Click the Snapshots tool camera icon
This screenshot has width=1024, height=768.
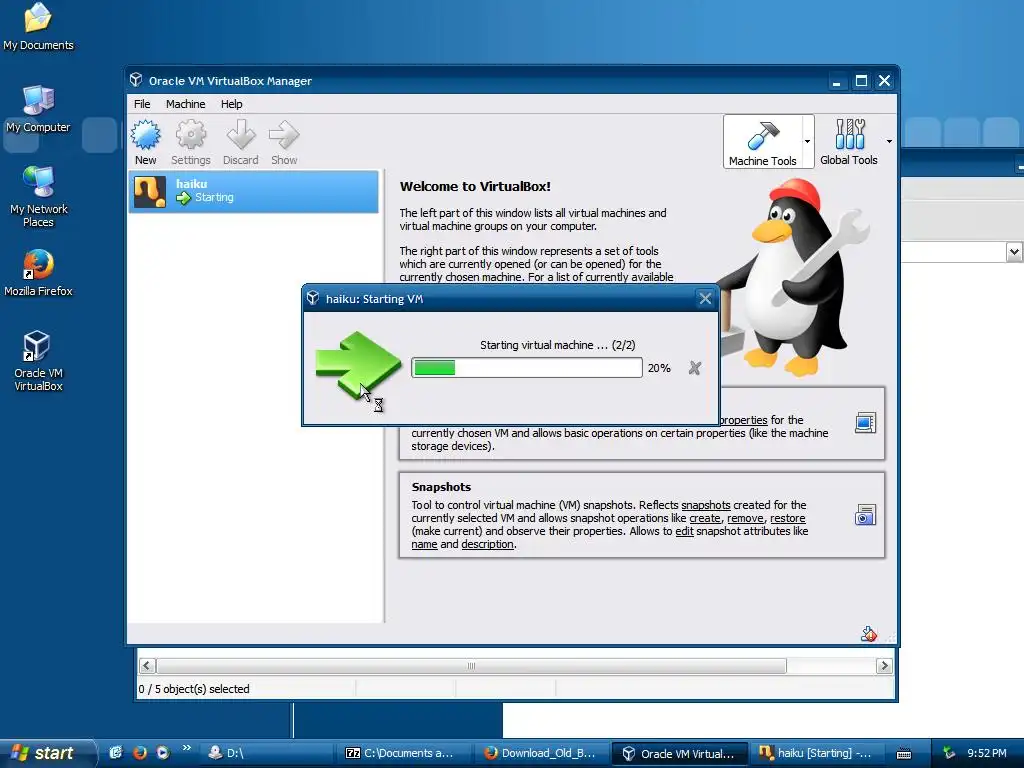click(x=865, y=515)
